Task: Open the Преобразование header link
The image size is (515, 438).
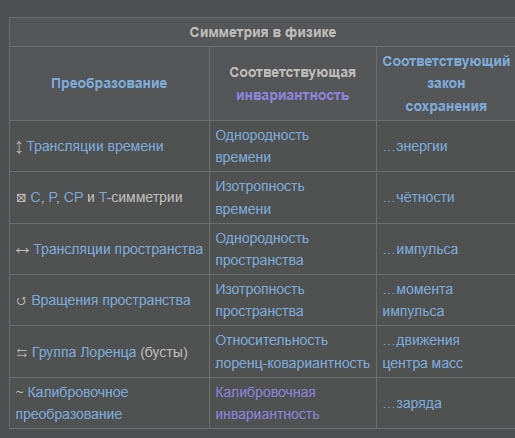Action: (x=109, y=83)
